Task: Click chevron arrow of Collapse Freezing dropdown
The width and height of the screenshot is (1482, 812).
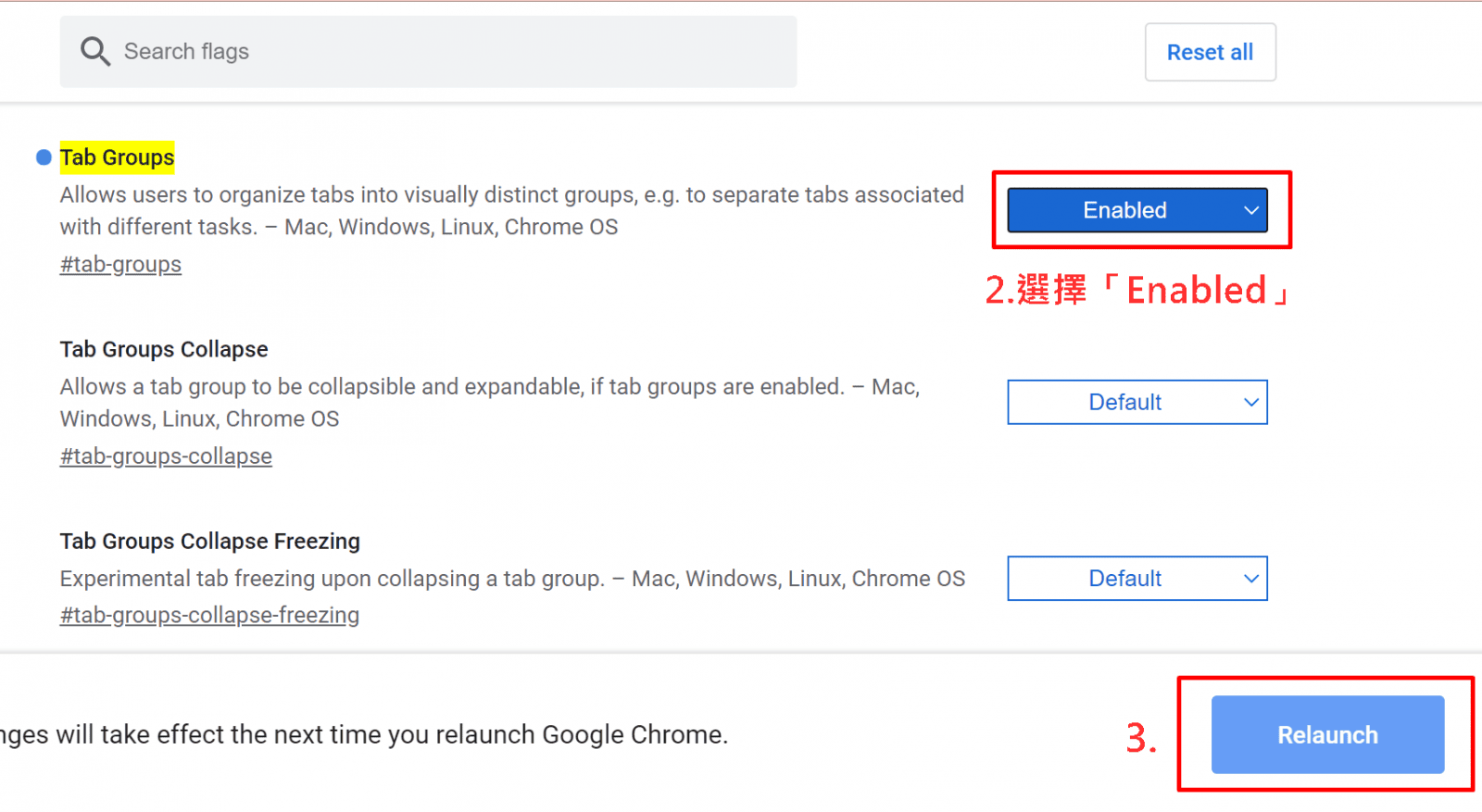Action: 1250,578
